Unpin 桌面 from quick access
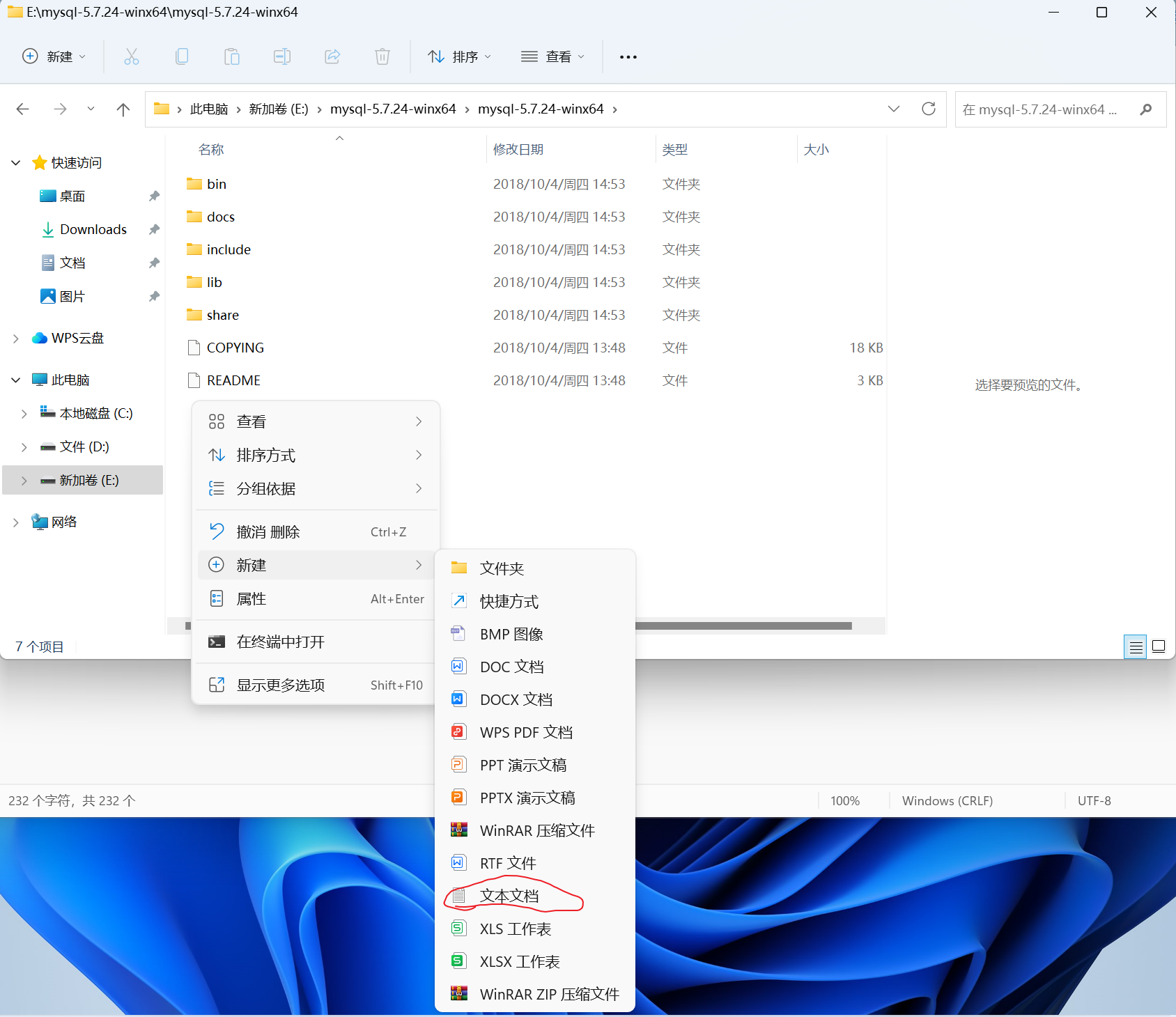 [154, 196]
